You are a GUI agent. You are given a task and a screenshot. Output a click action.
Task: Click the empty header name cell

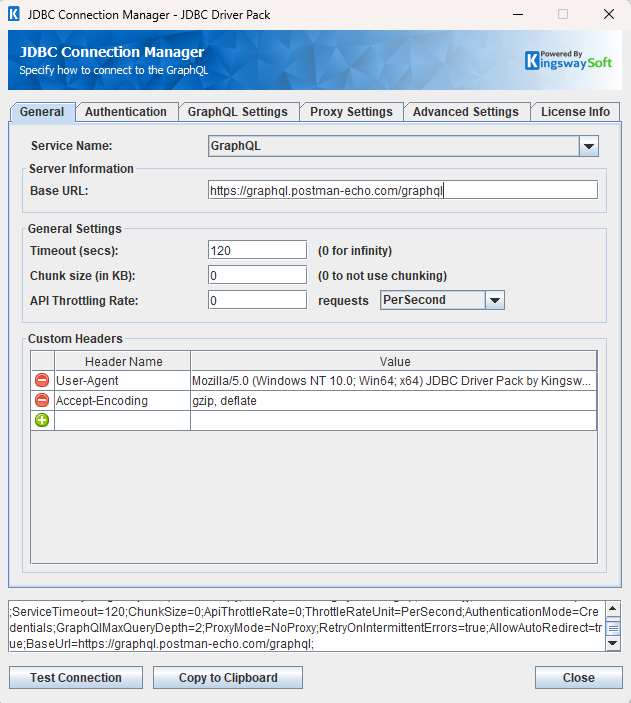[x=122, y=421]
